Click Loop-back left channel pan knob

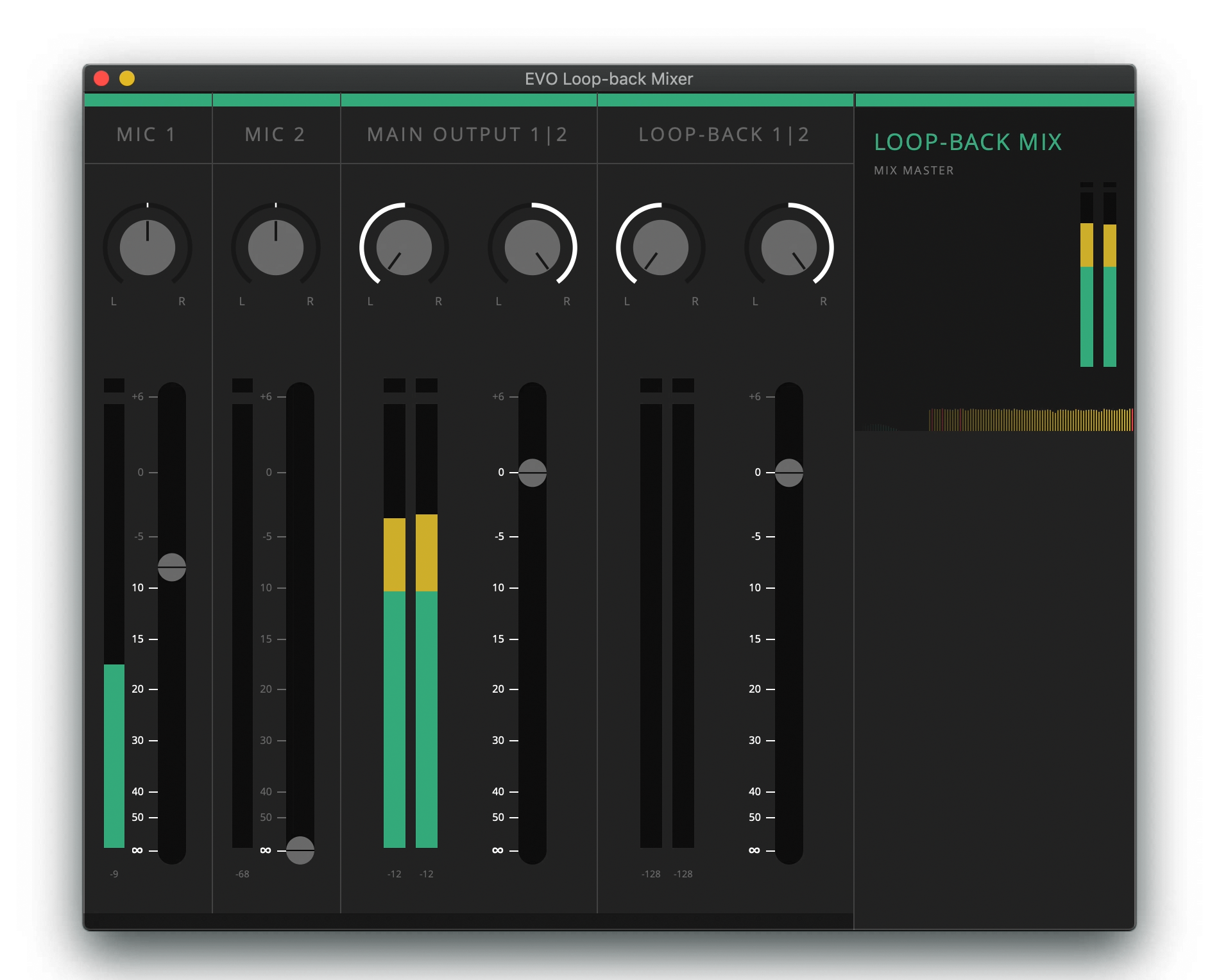661,248
